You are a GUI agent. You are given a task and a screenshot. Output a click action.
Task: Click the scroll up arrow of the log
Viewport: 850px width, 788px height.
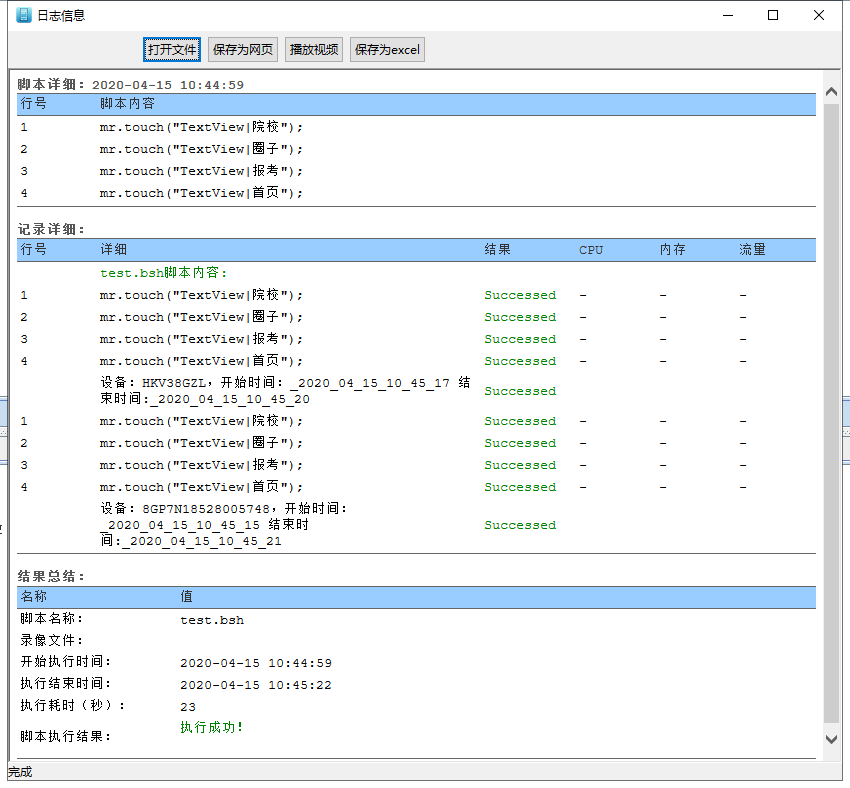click(830, 92)
